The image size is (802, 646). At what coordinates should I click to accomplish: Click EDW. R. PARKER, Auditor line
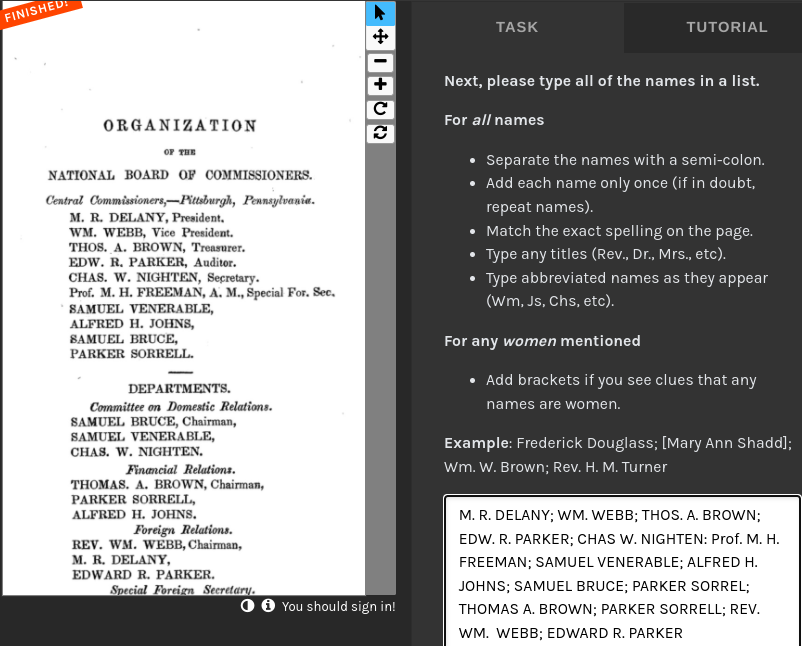coord(152,262)
